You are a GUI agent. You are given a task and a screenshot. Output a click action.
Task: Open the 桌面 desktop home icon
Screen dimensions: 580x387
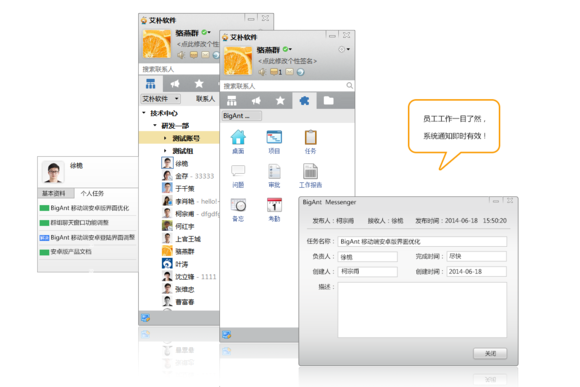(x=238, y=137)
